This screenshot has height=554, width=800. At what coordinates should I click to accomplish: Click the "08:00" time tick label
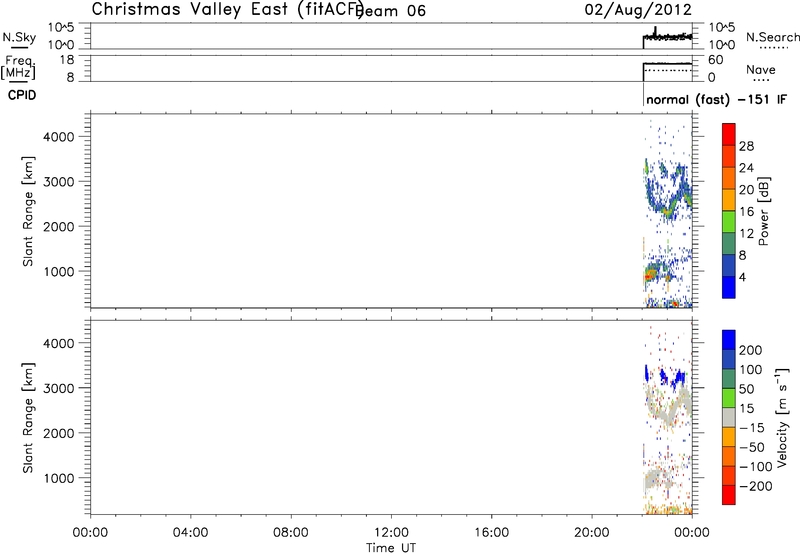290,533
